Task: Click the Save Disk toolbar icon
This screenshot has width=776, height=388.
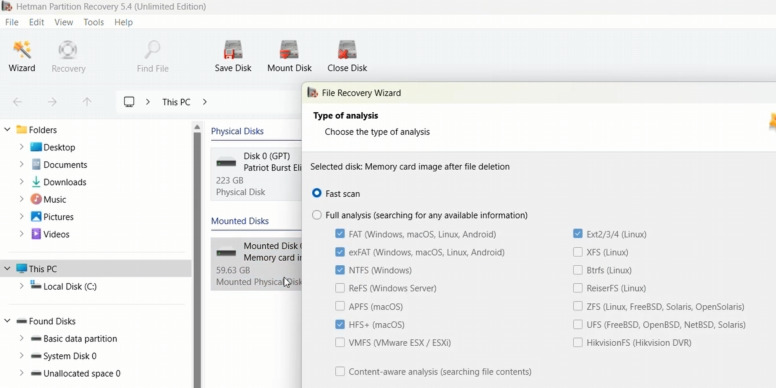Action: point(233,49)
